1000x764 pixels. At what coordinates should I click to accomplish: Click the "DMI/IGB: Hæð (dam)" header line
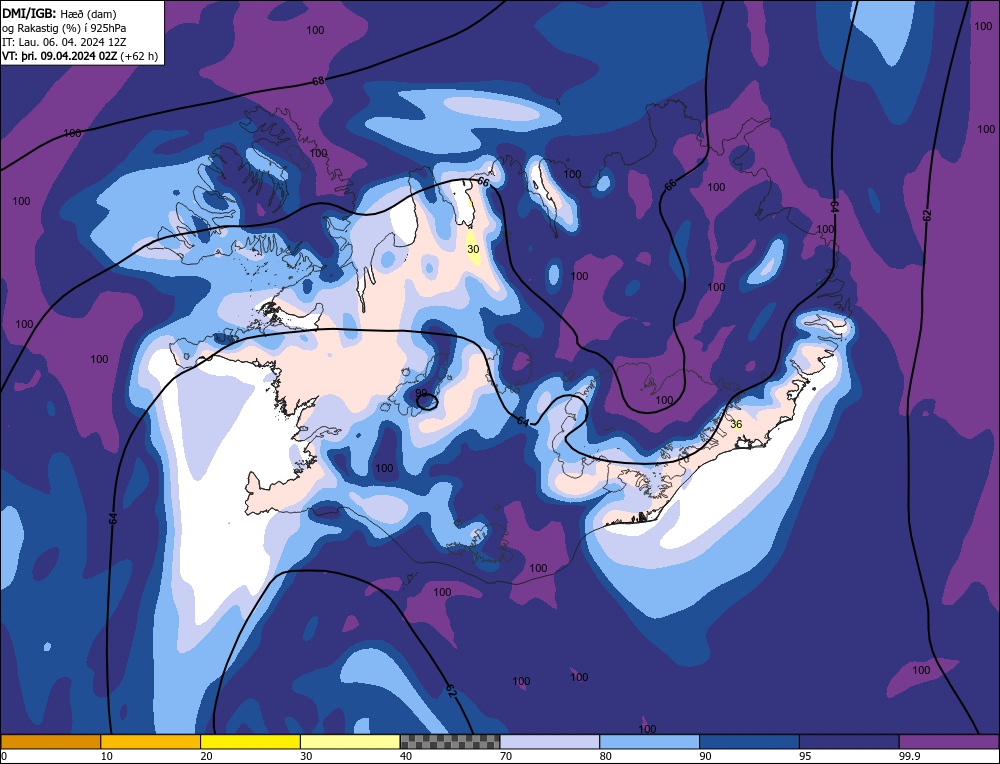point(59,13)
